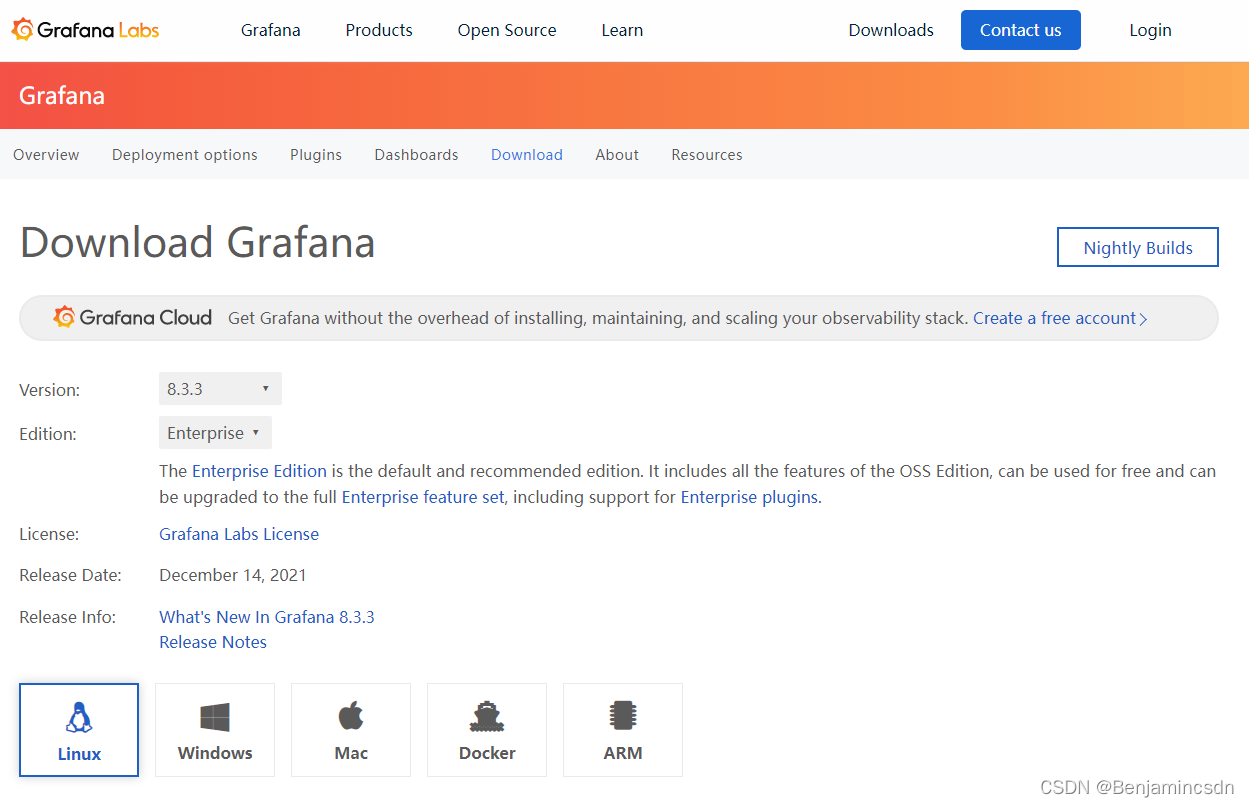Open the Learn menu
This screenshot has height=807, width=1249.
pyautogui.click(x=622, y=30)
